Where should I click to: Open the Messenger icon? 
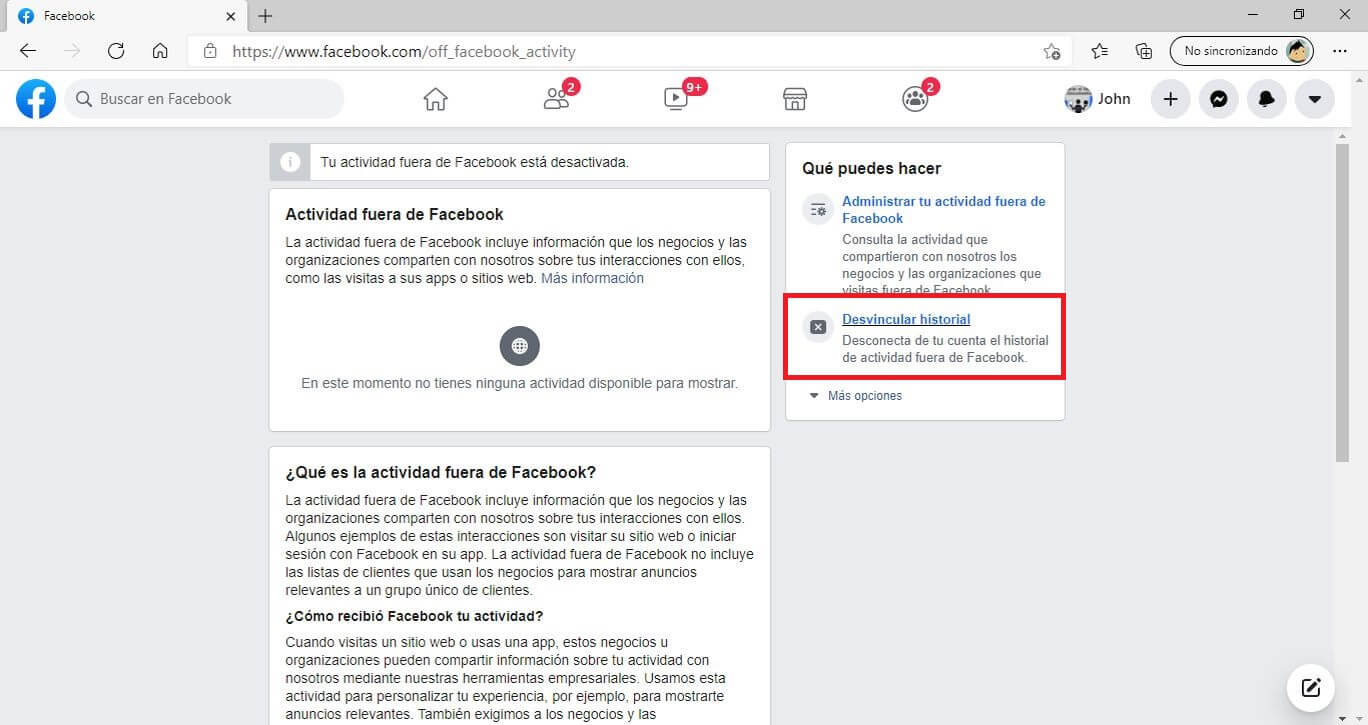[1219, 99]
